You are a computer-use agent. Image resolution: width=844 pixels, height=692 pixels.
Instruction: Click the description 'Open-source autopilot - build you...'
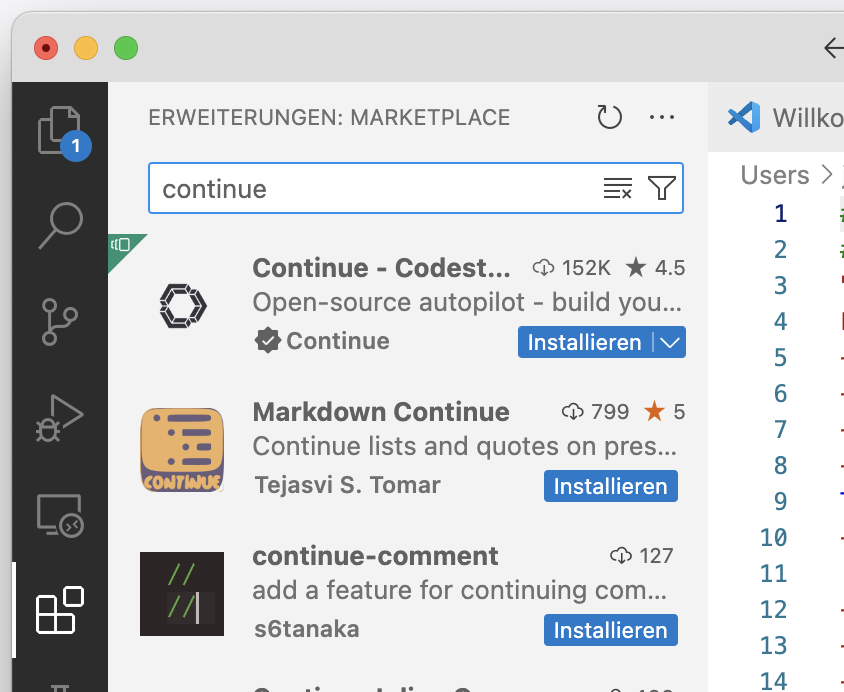point(467,302)
